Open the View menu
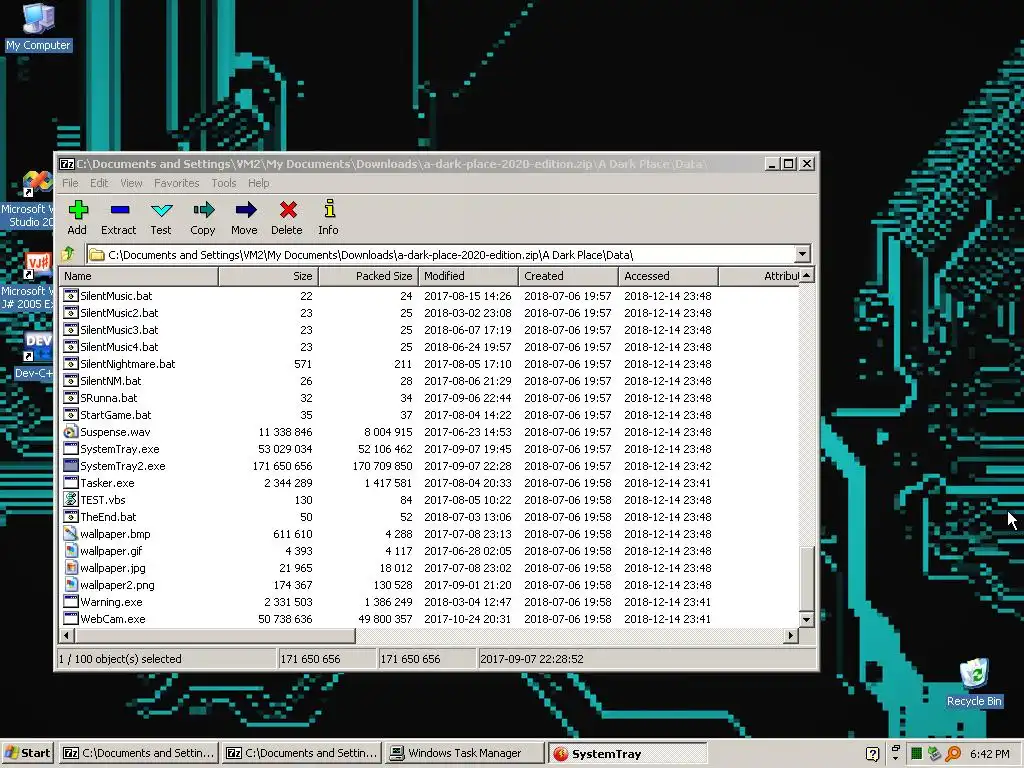The width and height of the screenshot is (1024, 768). [131, 183]
